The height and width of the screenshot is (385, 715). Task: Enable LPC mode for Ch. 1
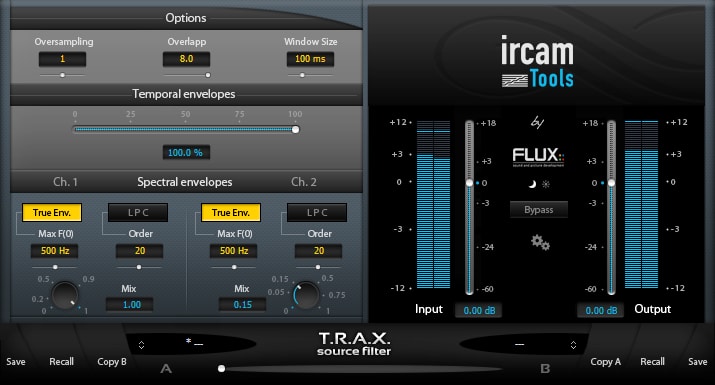click(x=138, y=213)
